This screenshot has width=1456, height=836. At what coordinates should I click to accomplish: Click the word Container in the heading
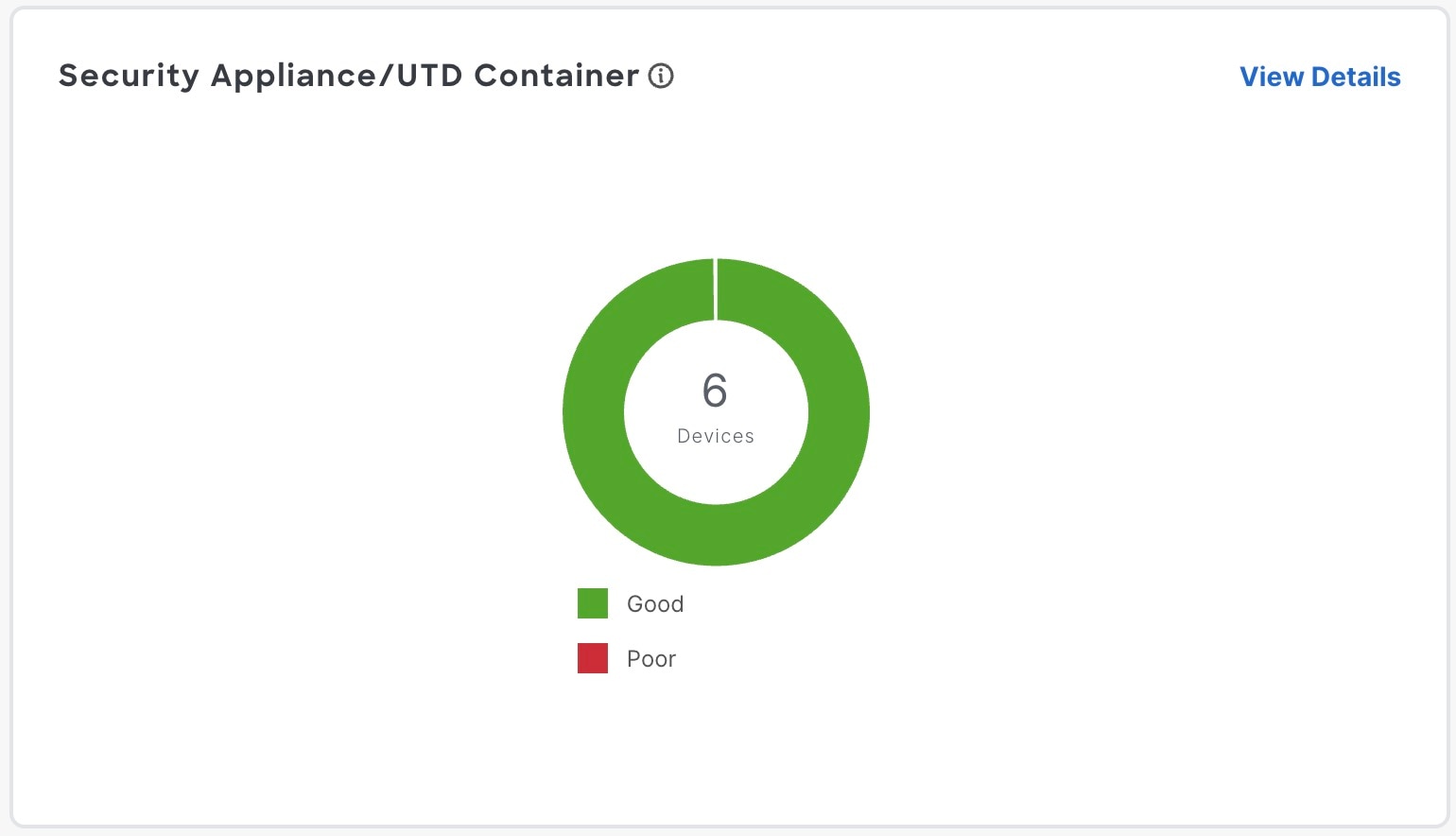tap(556, 76)
